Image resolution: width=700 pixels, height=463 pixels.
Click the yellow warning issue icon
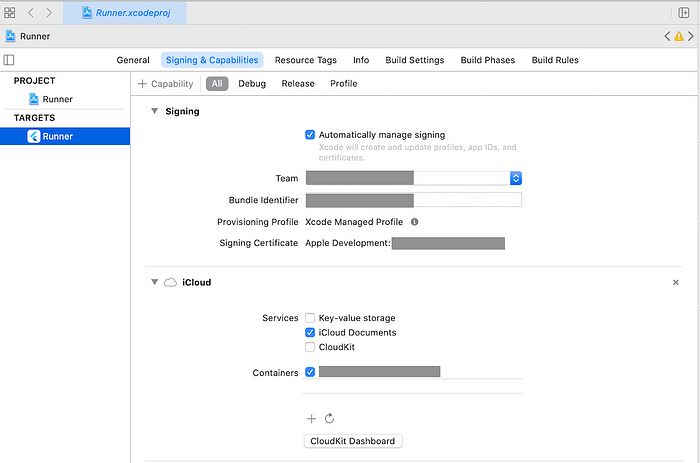[679, 36]
